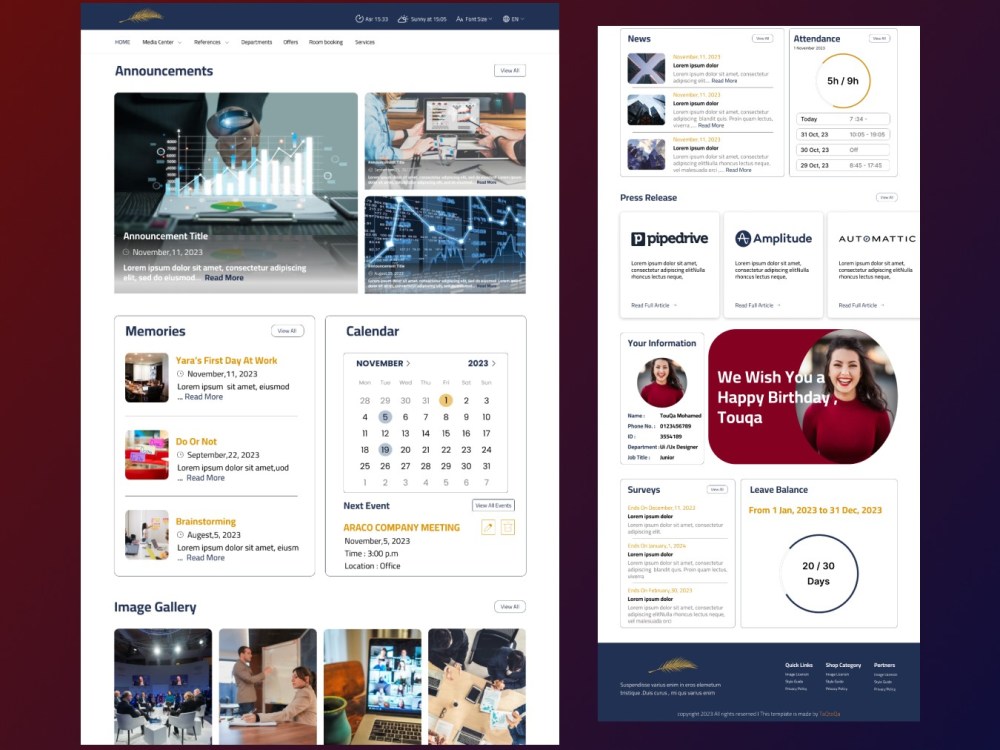Click the globe language icon
Image resolution: width=1000 pixels, height=750 pixels.
click(x=506, y=19)
